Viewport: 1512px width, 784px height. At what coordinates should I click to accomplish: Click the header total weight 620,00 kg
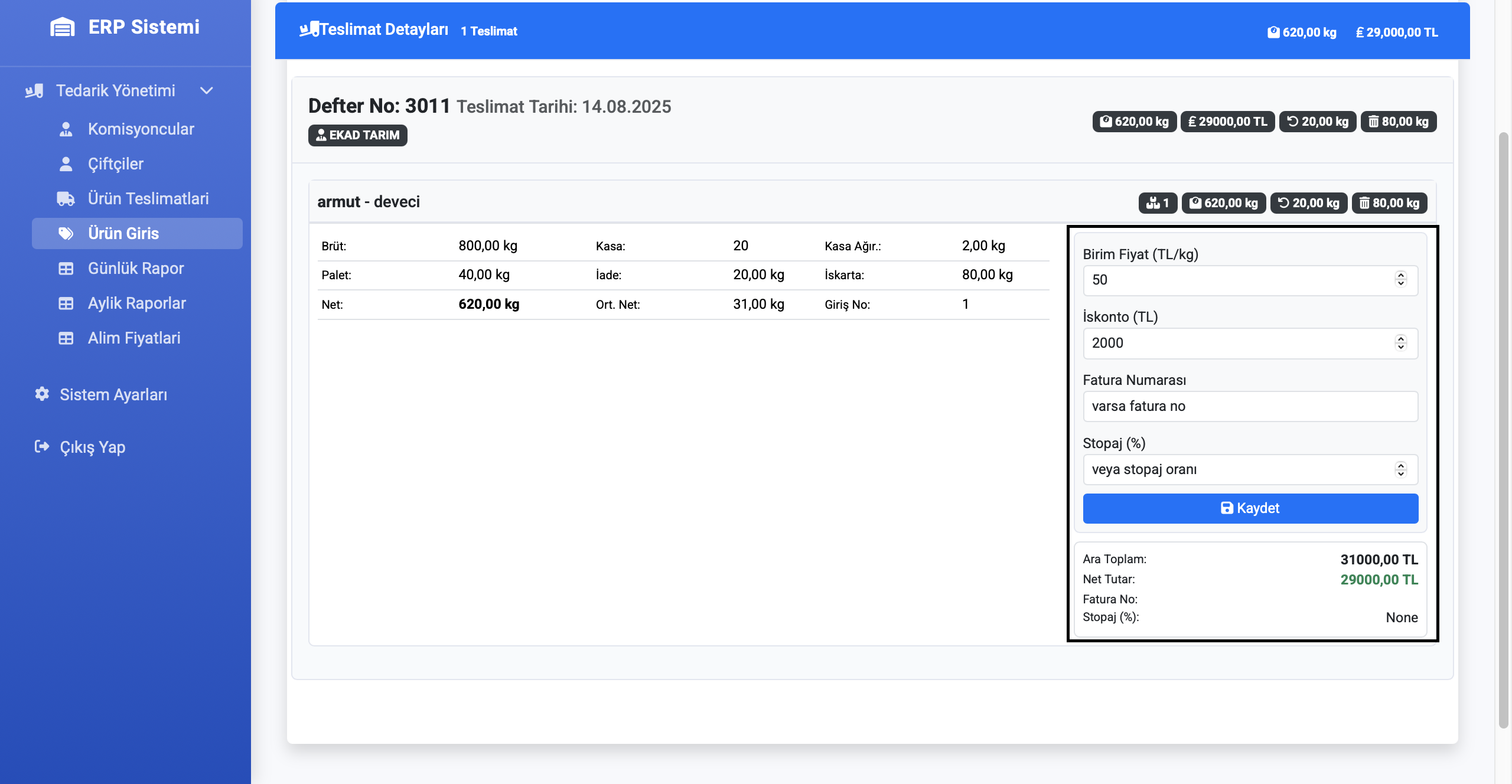tap(1302, 32)
